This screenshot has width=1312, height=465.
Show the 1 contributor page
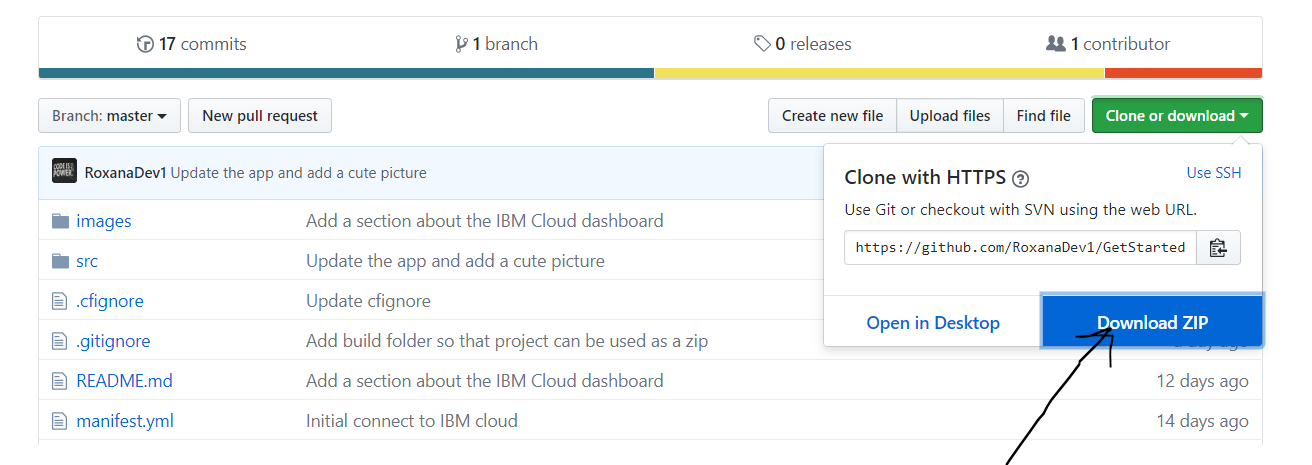(1108, 44)
